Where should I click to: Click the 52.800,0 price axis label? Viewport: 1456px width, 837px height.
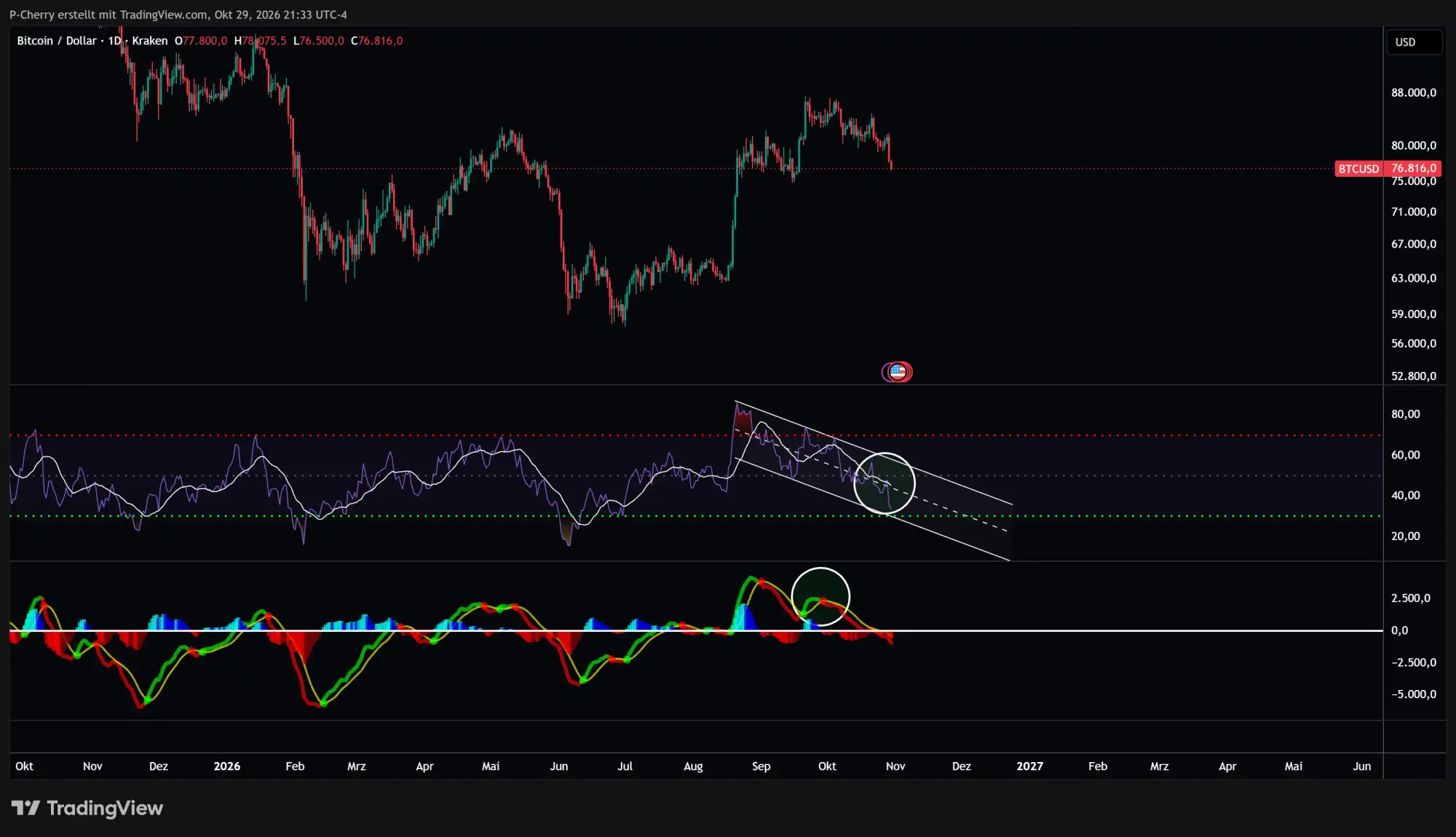click(1414, 376)
